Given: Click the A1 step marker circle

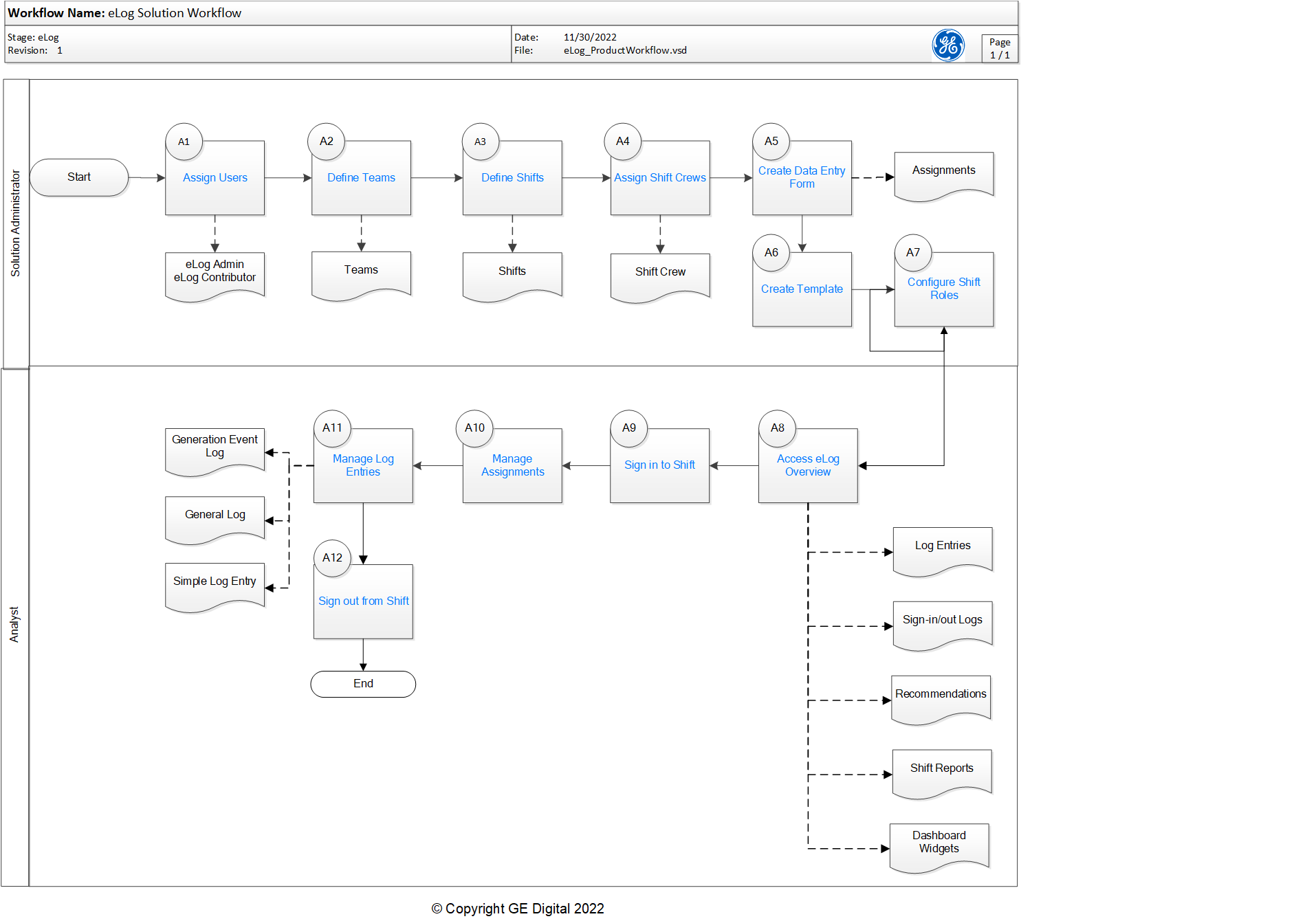Looking at the screenshot, I should click(184, 142).
